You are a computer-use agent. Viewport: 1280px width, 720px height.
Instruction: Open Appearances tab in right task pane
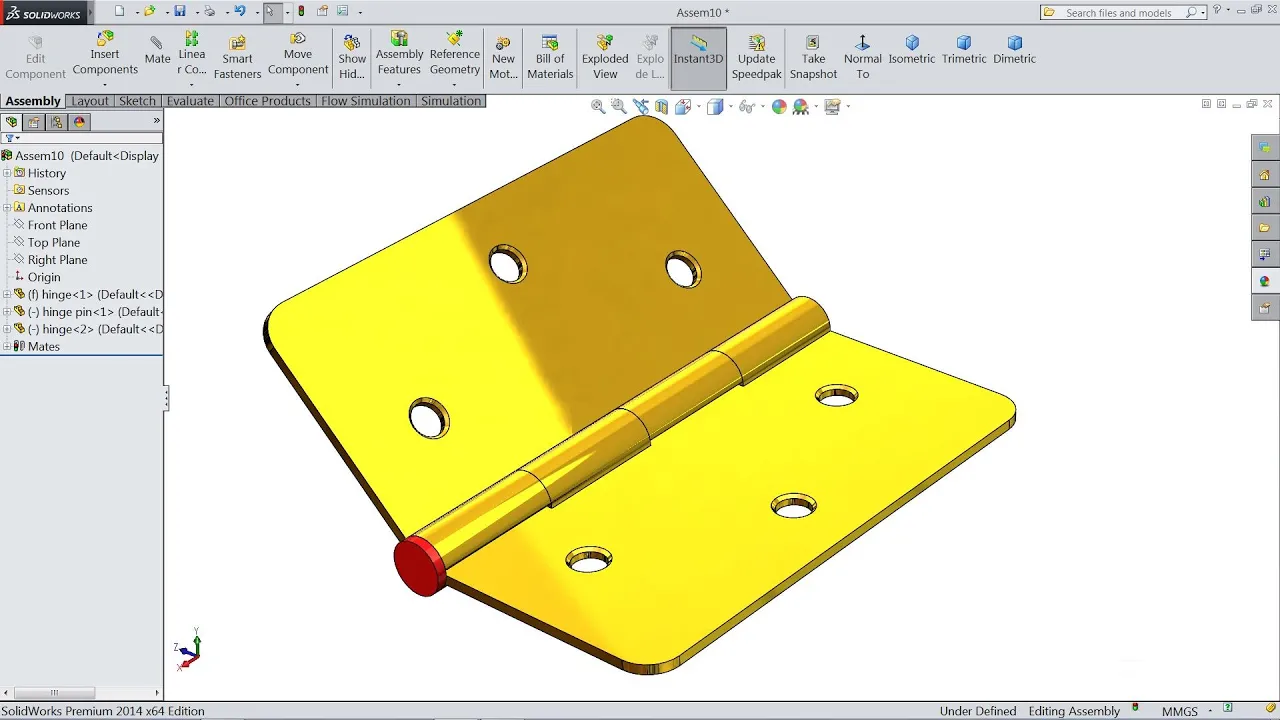coord(1265,282)
